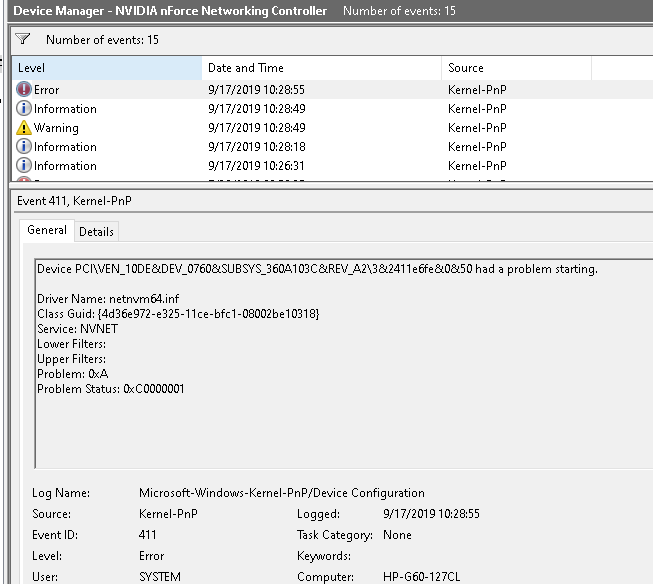This screenshot has width=653, height=584.
Task: Click the Log Name value Microsoft-Windows-Kernel-PnP/Device Configuration
Action: (282, 493)
